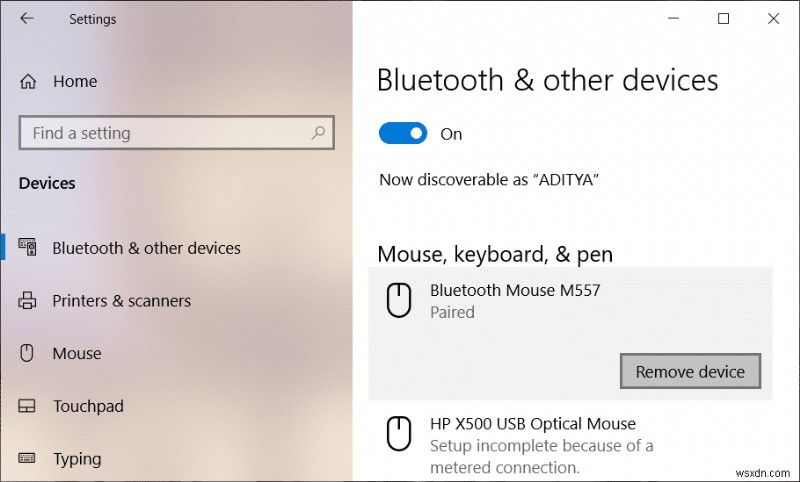Focus the Find a setting search box
The image size is (800, 482).
[165, 133]
